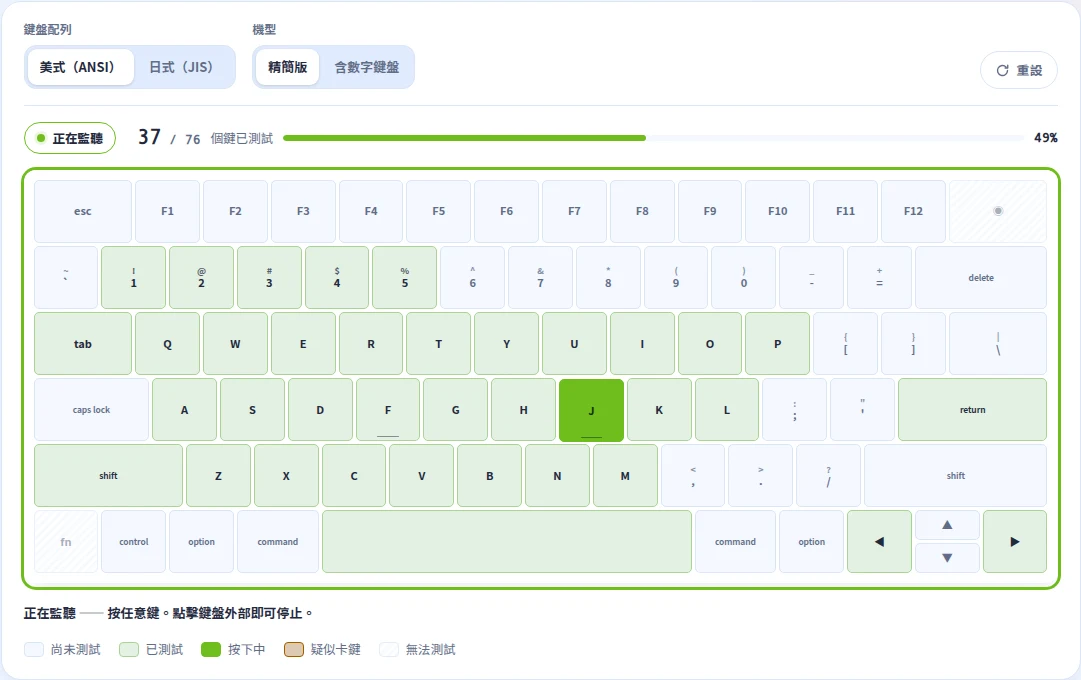
Task: Click the plus equals key
Action: click(x=879, y=277)
